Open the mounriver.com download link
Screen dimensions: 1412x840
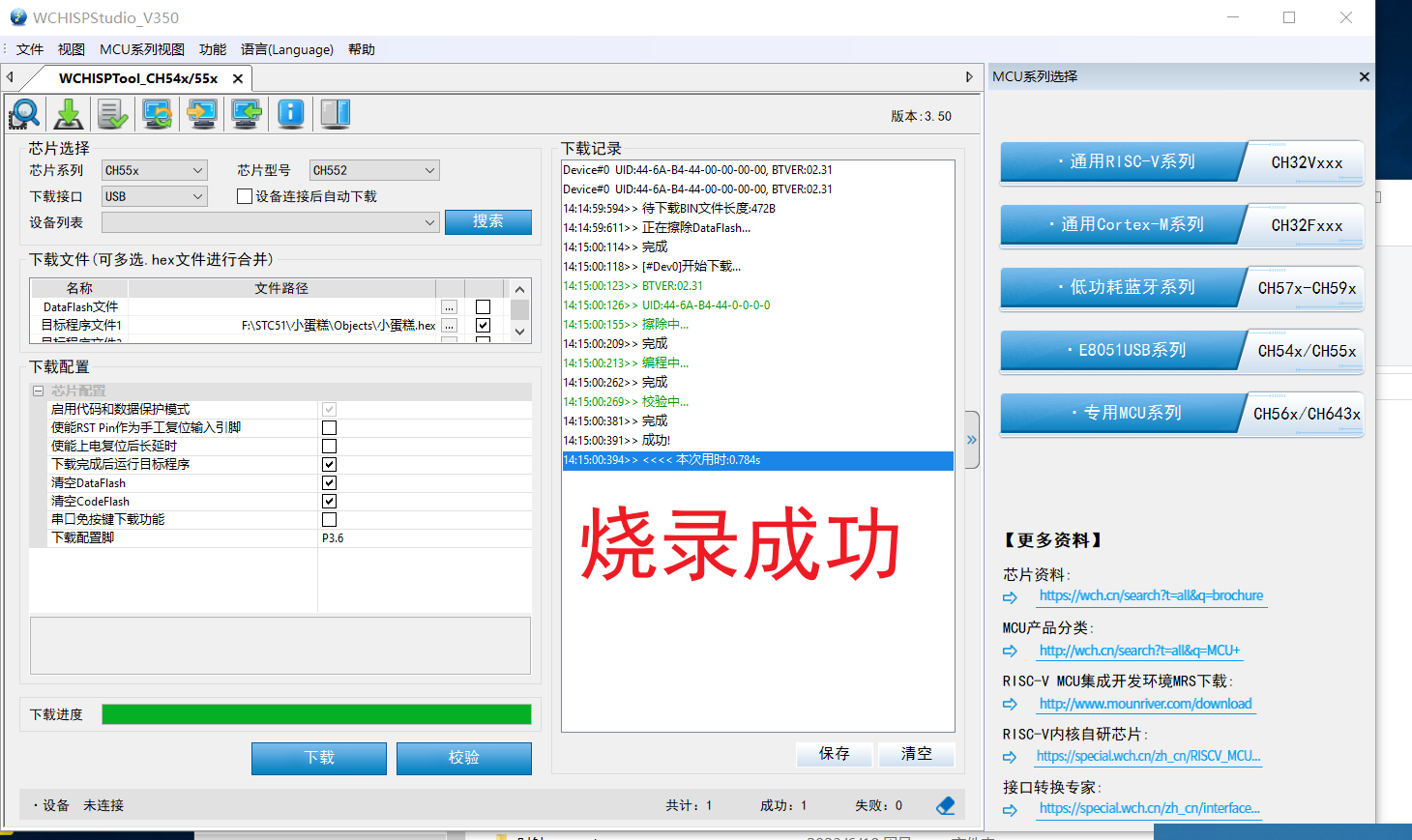point(1145,704)
